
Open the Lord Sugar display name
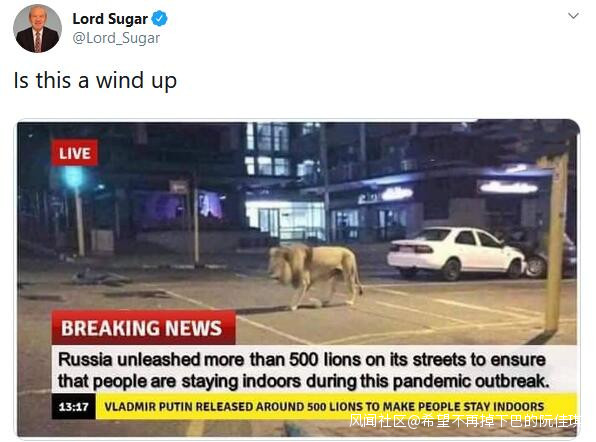[110, 19]
